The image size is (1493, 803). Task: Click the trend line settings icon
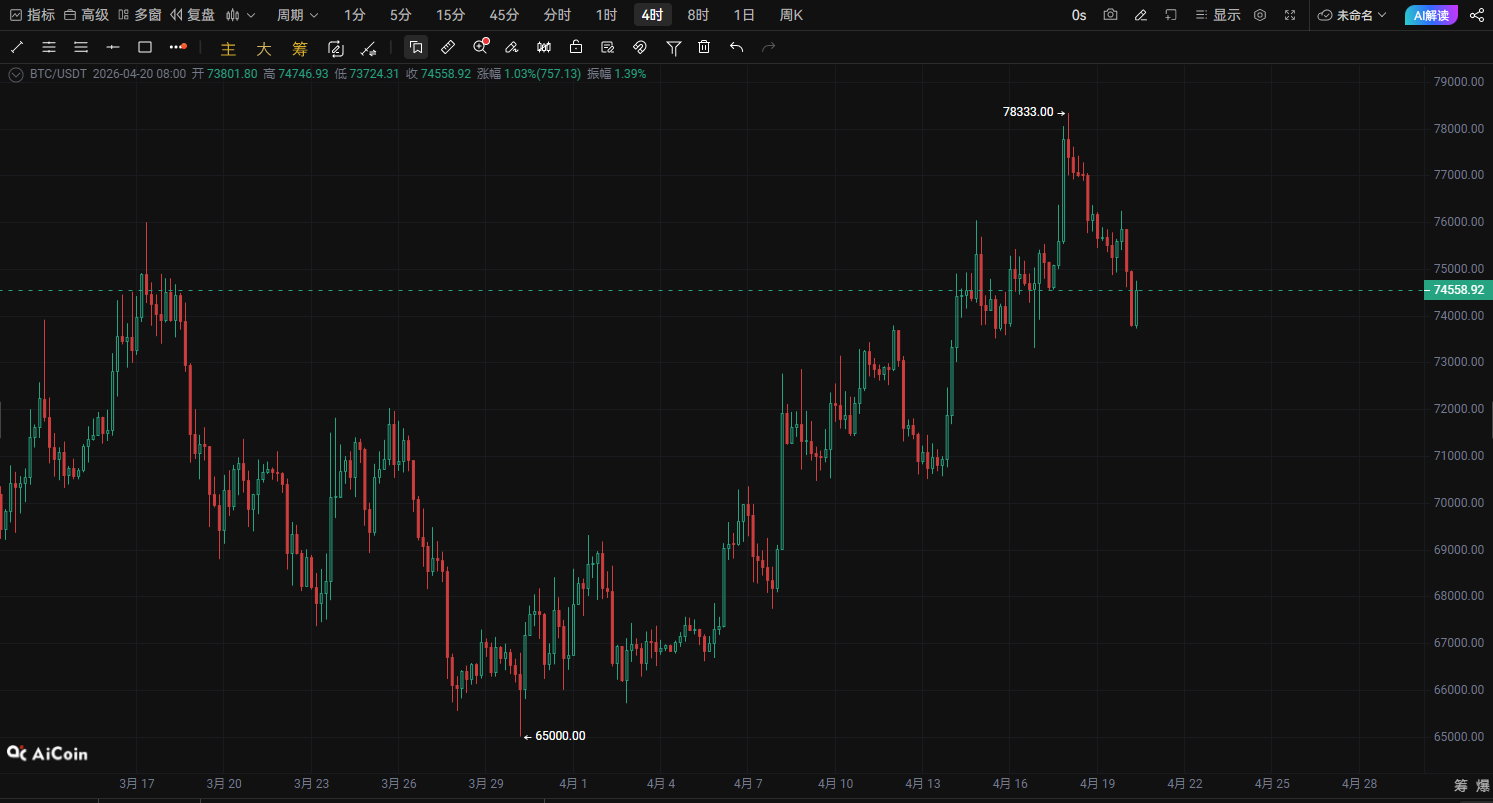(368, 48)
